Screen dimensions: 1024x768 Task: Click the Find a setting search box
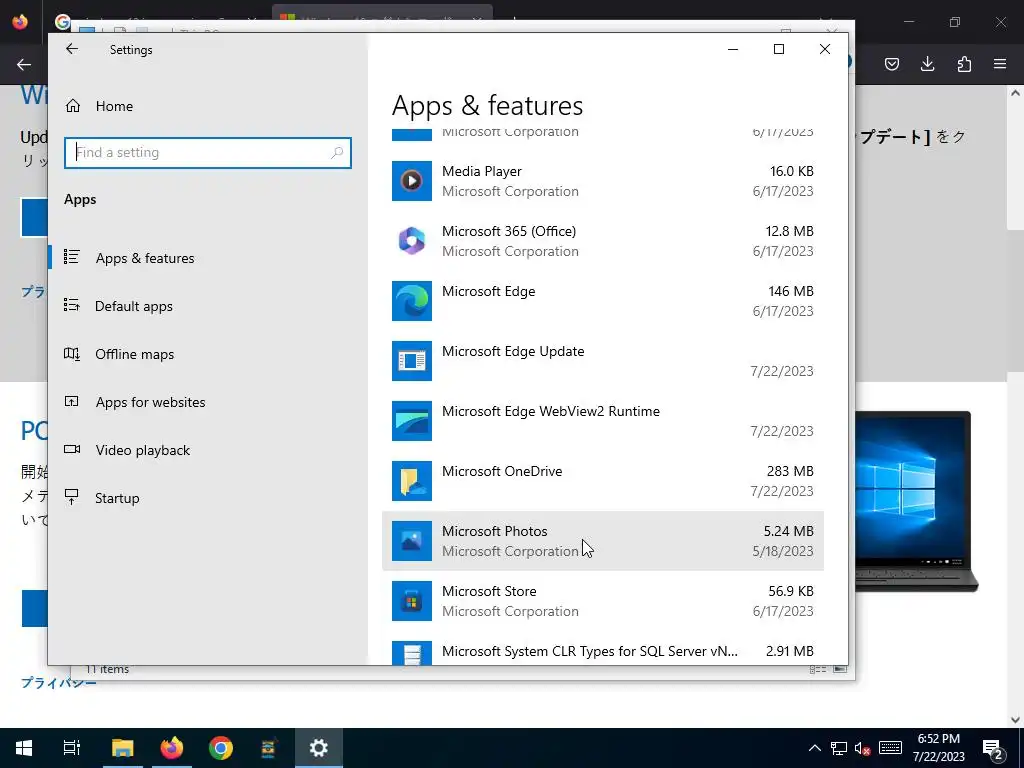(208, 153)
